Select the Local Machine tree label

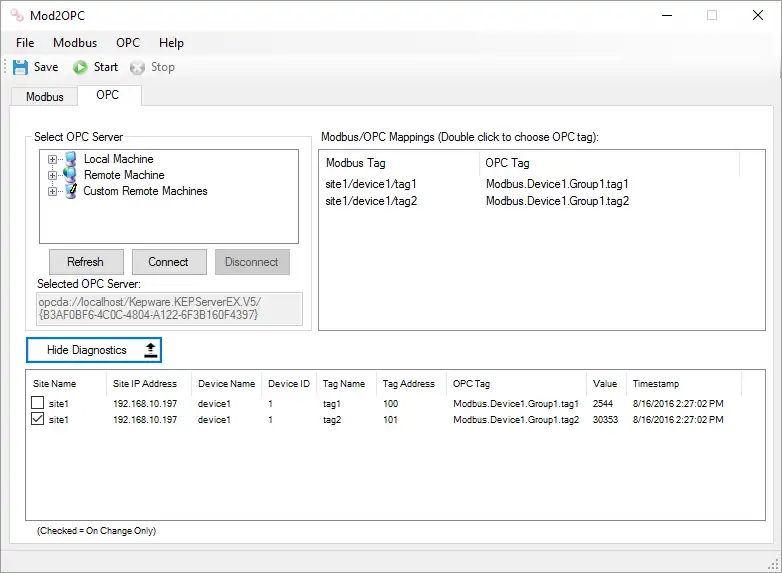[x=119, y=159]
